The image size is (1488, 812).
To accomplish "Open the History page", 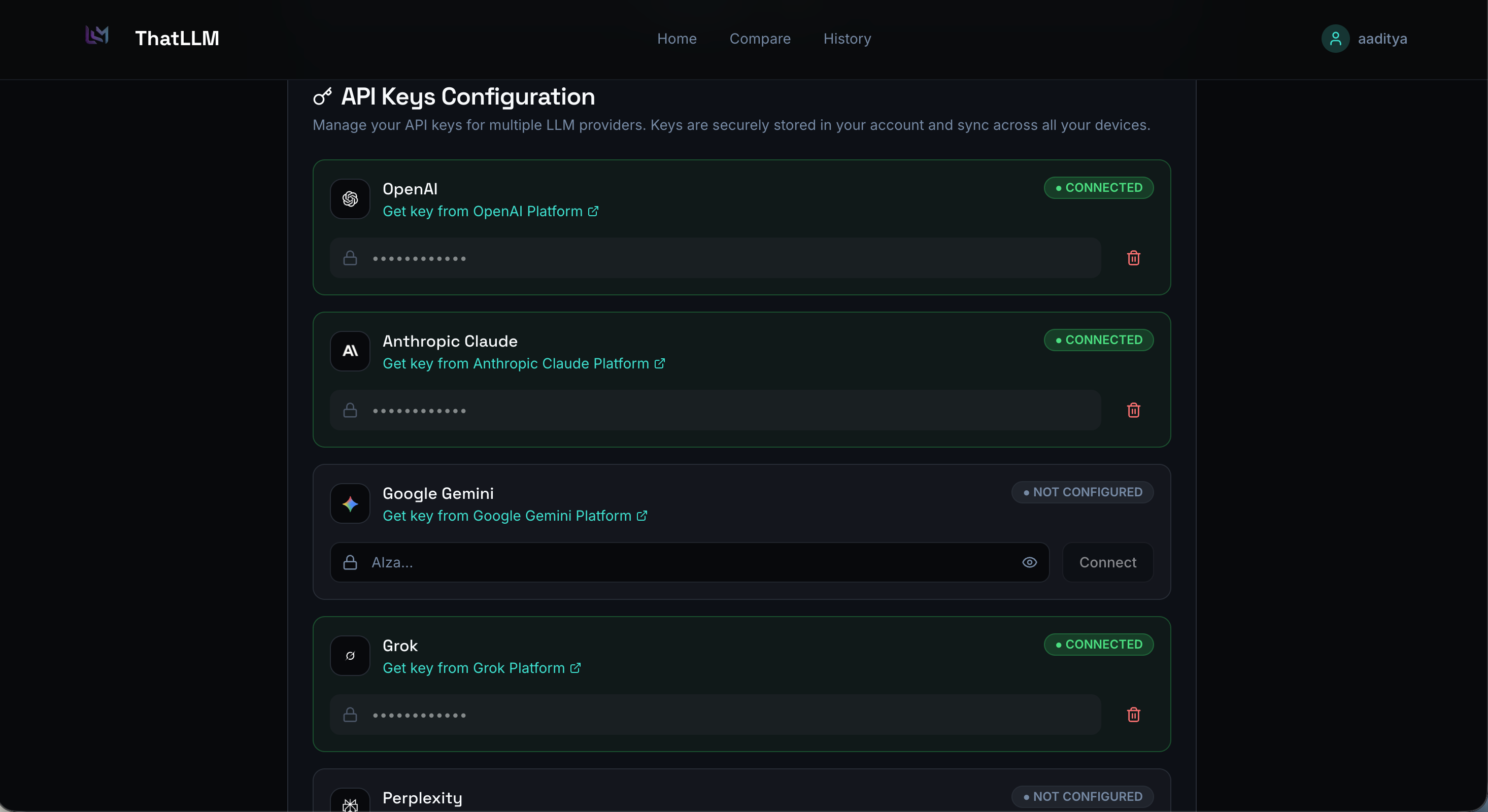I will click(x=847, y=39).
